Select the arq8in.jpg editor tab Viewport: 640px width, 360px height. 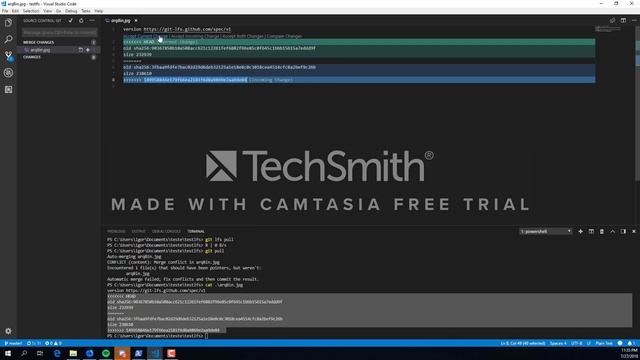coord(121,20)
